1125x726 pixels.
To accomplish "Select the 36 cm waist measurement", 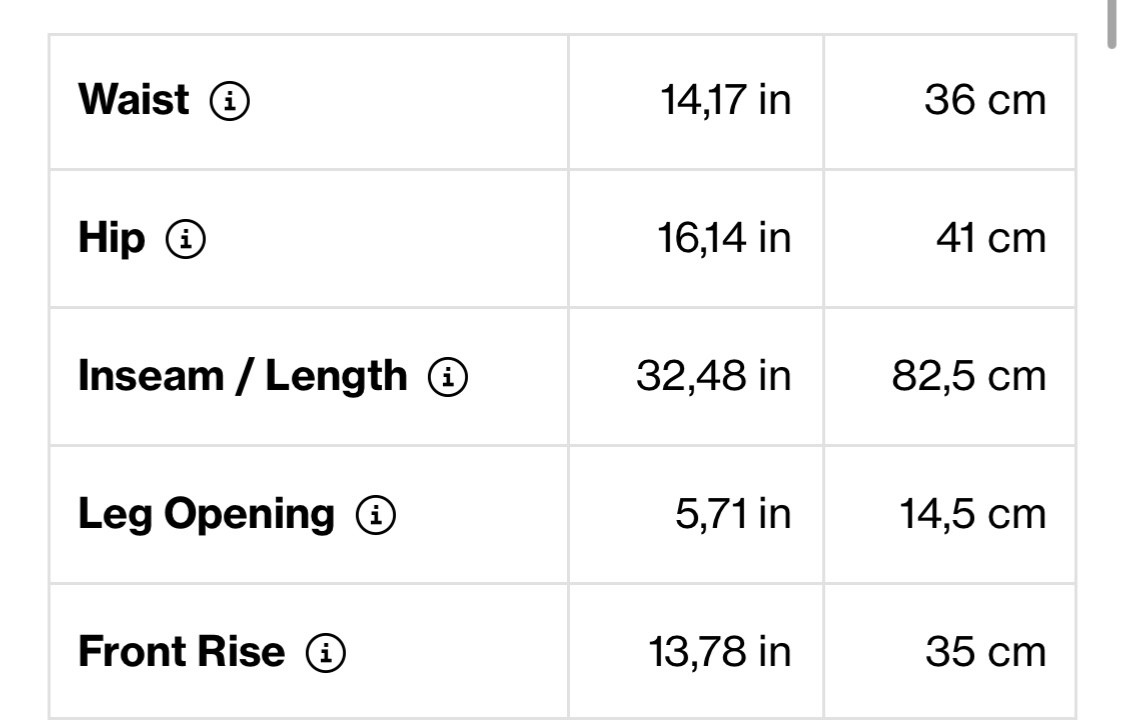I will tap(985, 101).
